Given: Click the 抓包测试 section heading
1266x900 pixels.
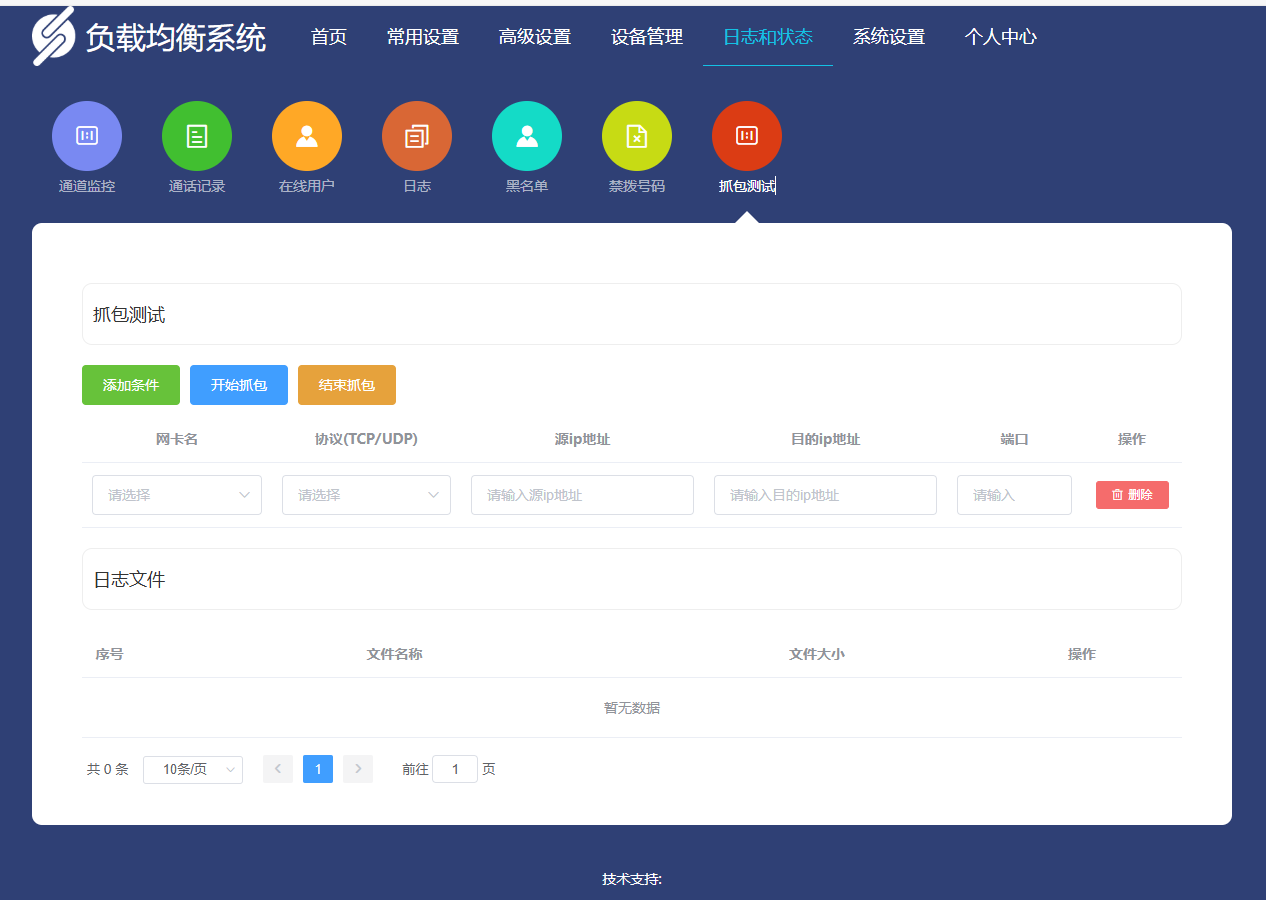Looking at the screenshot, I should pos(129,315).
